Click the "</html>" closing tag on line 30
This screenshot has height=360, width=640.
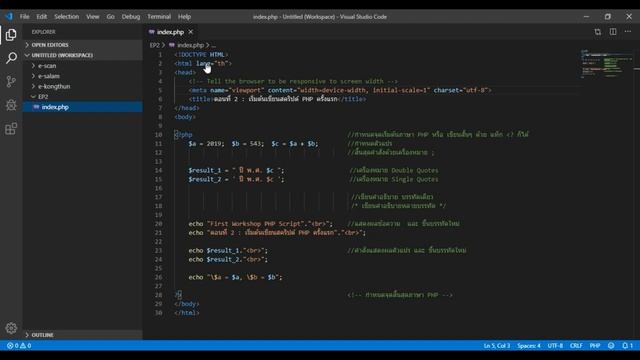187,313
